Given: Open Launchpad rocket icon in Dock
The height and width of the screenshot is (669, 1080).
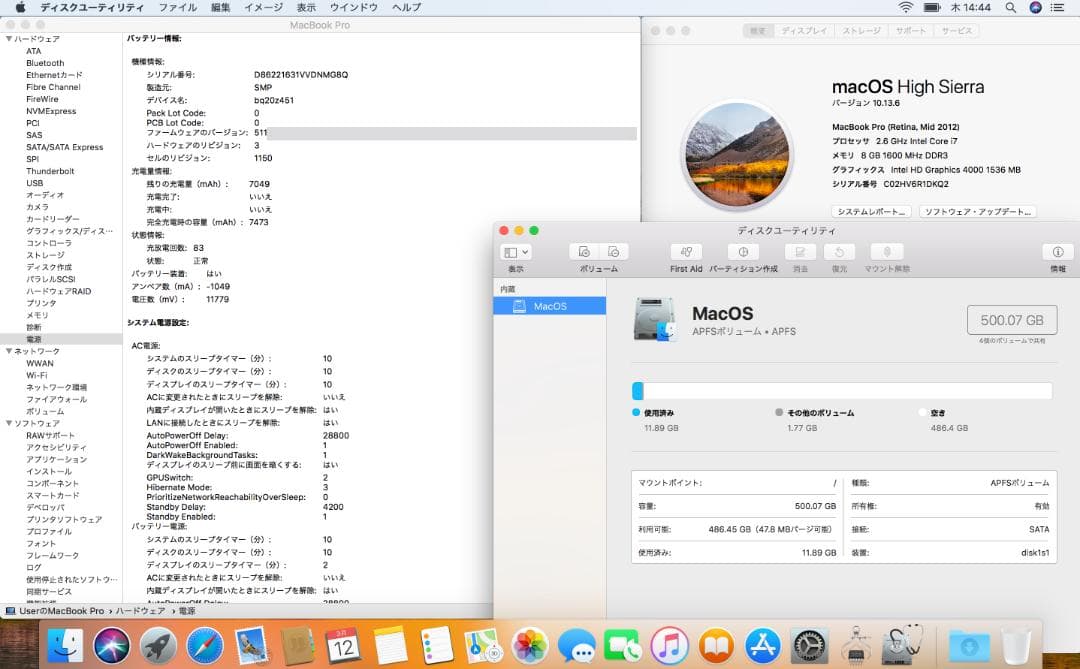Looking at the screenshot, I should pyautogui.click(x=158, y=646).
